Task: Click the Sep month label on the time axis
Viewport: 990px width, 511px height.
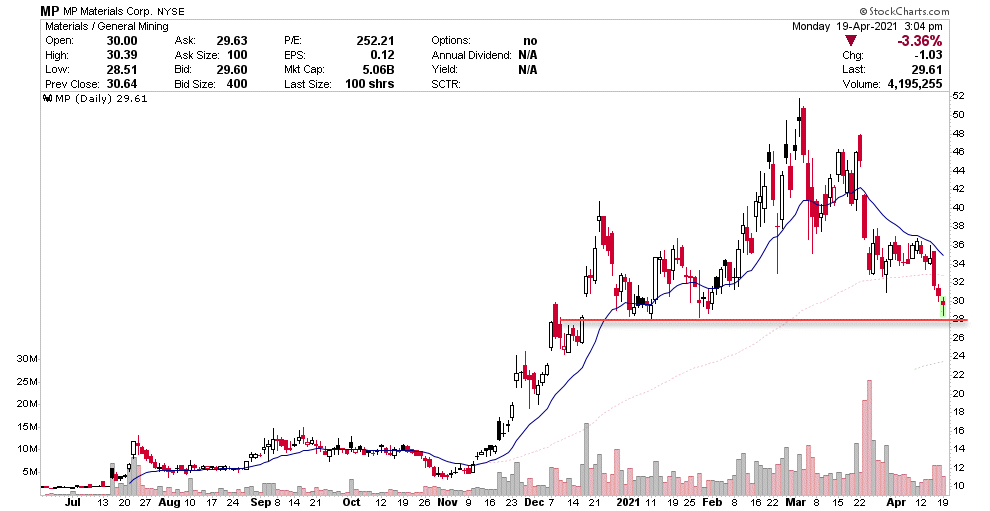Action: click(x=261, y=503)
